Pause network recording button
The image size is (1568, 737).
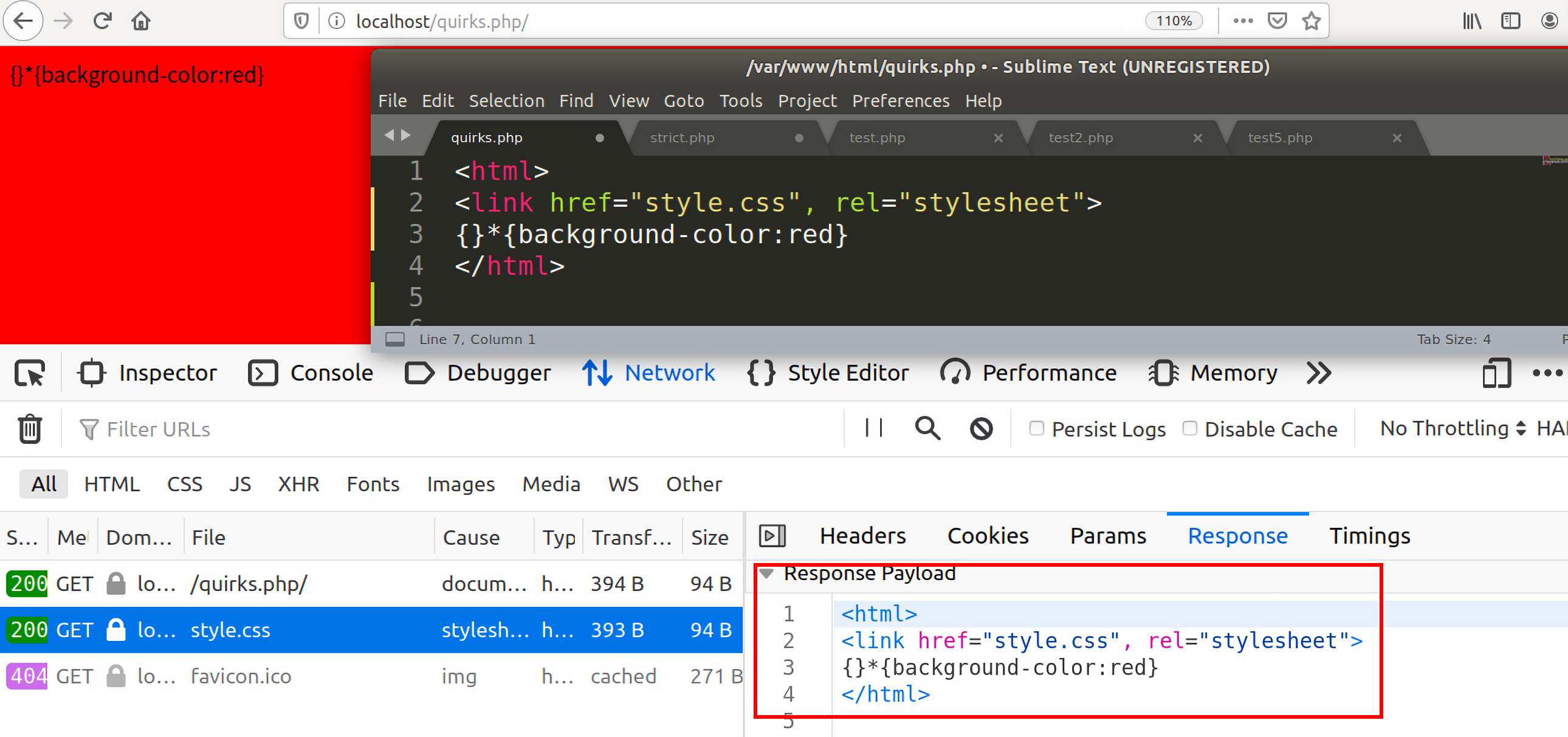pos(874,428)
